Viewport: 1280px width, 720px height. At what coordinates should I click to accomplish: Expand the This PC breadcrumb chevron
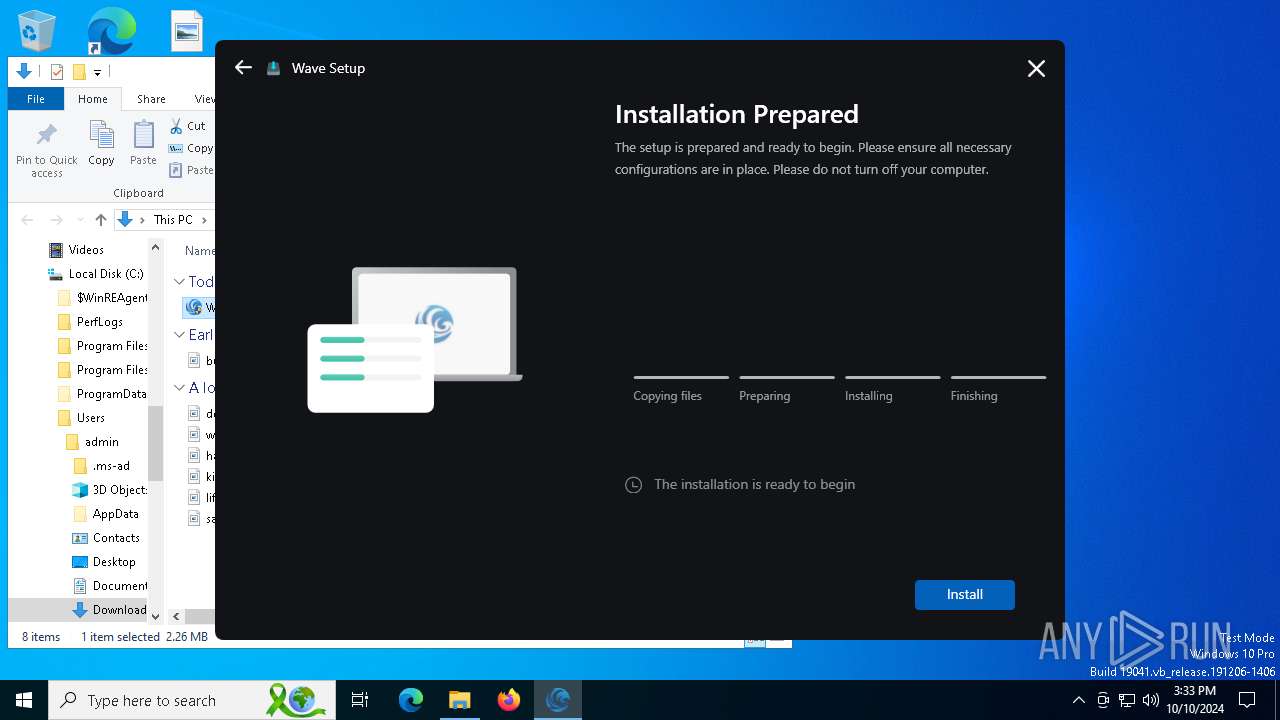click(204, 220)
